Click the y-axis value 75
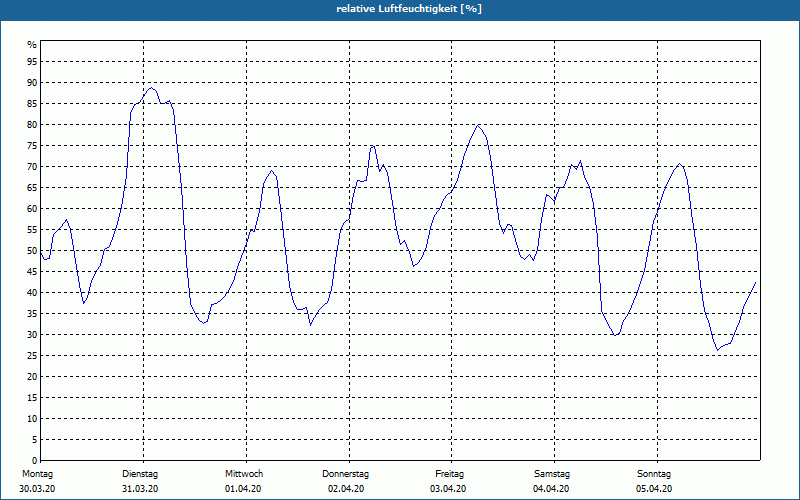This screenshot has width=800, height=500. click(32, 145)
